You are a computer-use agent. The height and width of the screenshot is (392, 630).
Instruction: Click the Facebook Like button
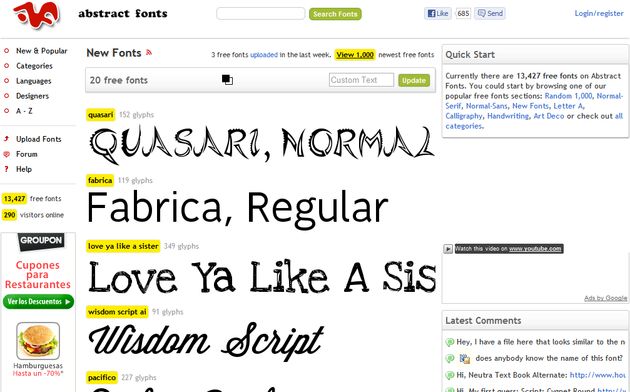pos(438,13)
